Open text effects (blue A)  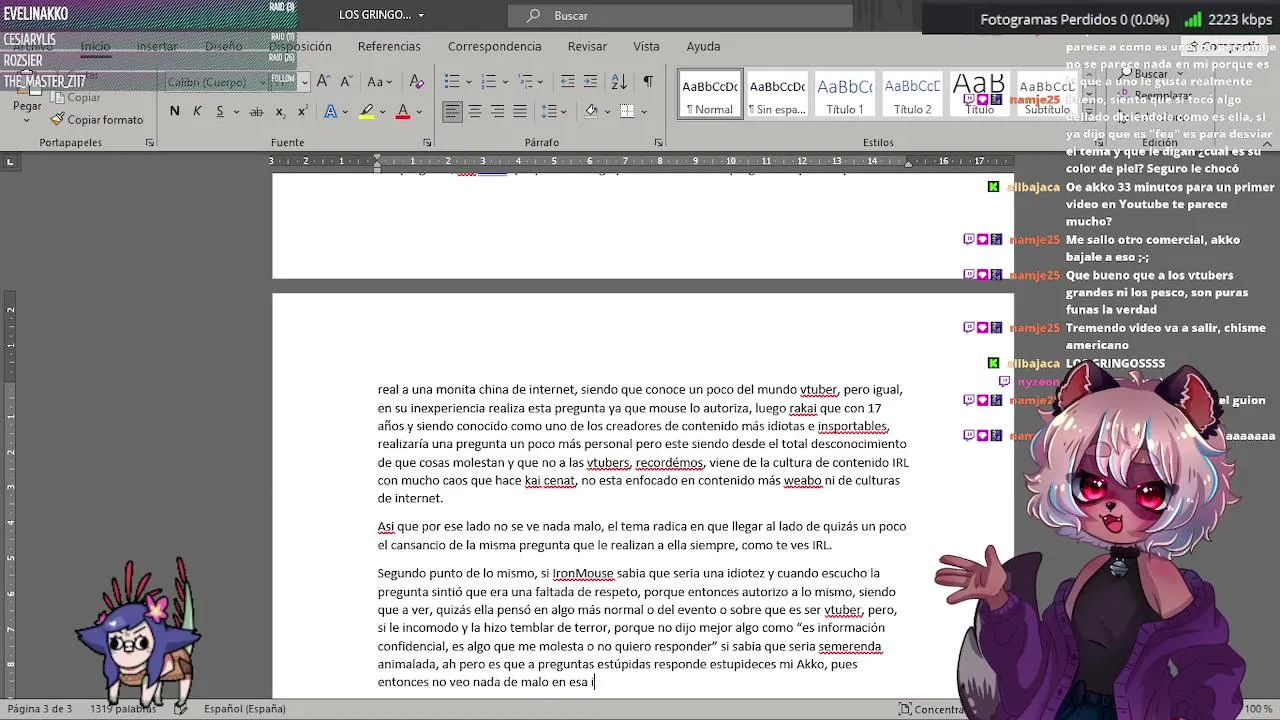click(x=331, y=111)
